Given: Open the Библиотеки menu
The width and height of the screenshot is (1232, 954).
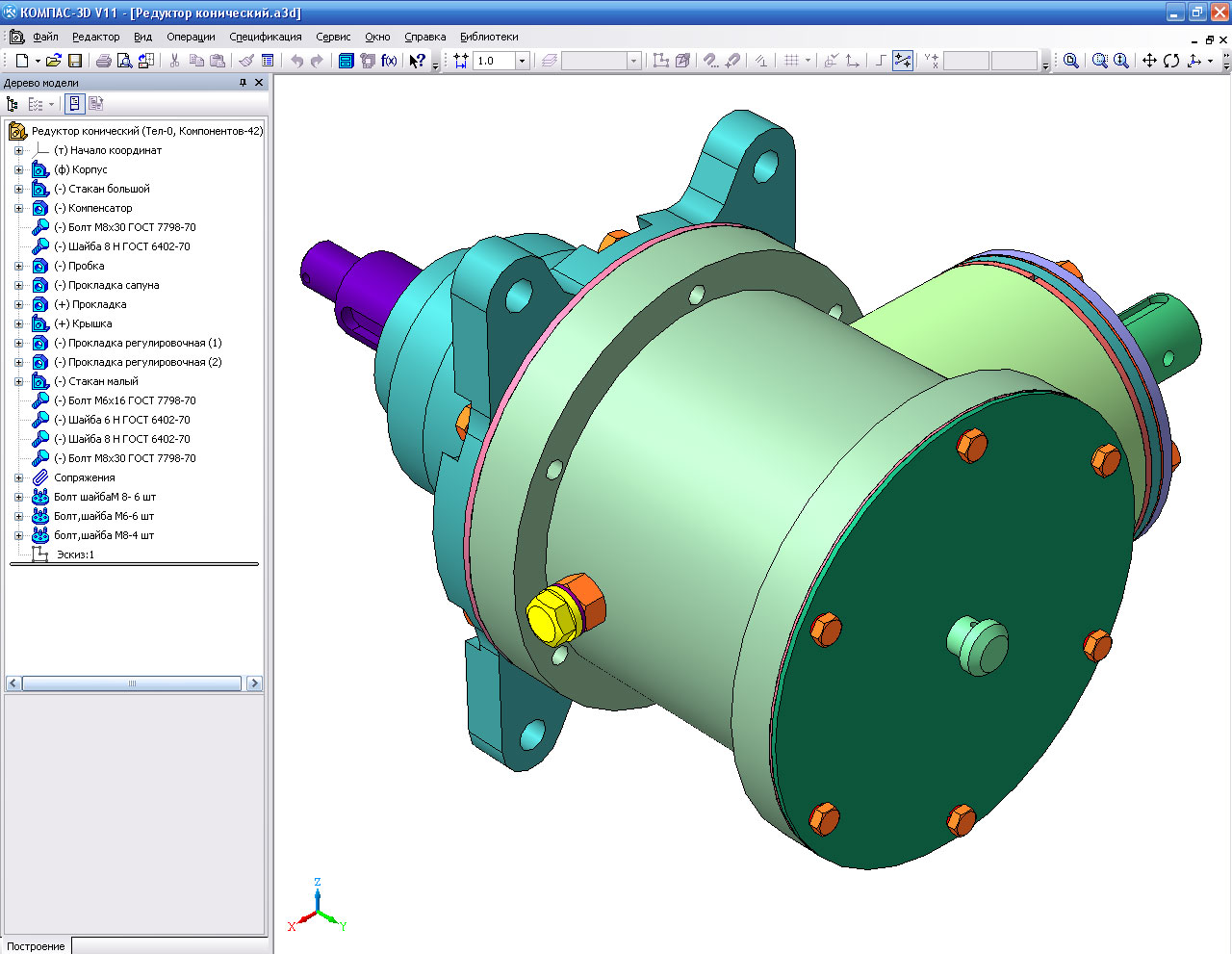Looking at the screenshot, I should [488, 37].
